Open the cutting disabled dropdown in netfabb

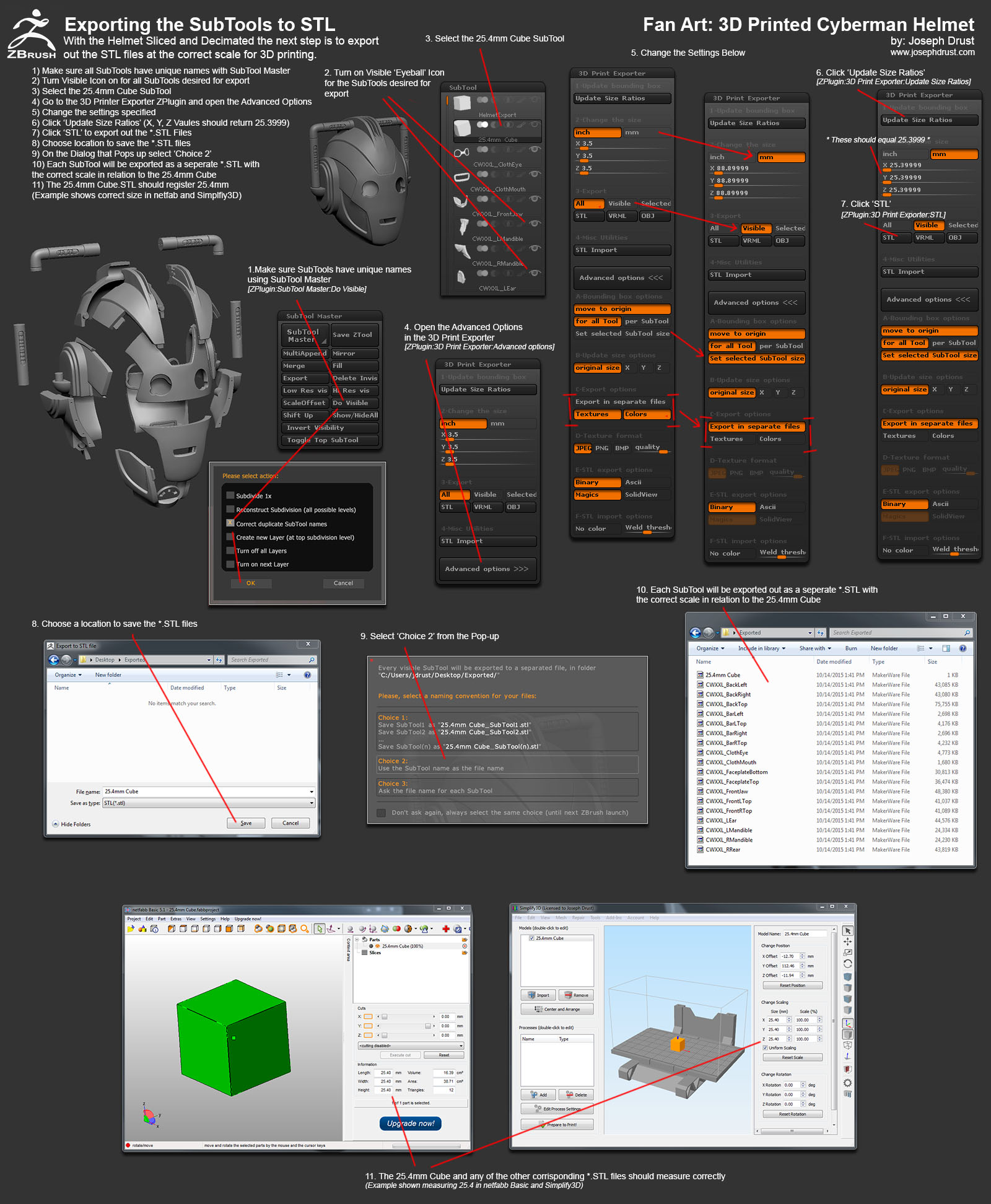pyautogui.click(x=411, y=1045)
